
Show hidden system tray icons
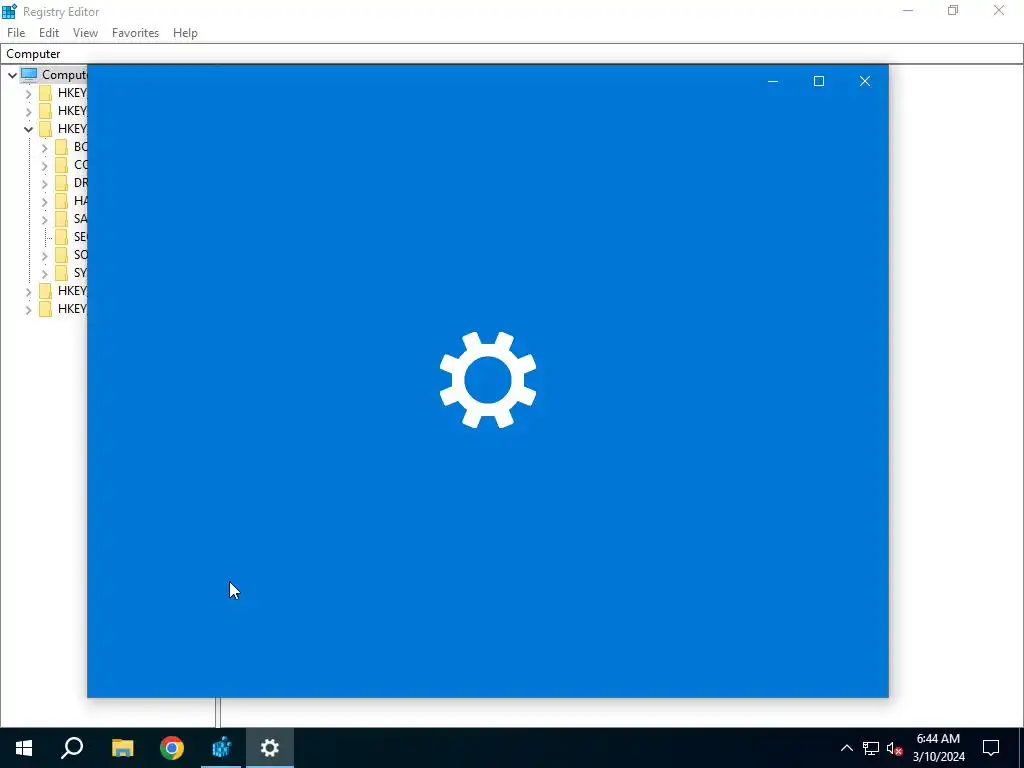[x=846, y=748]
